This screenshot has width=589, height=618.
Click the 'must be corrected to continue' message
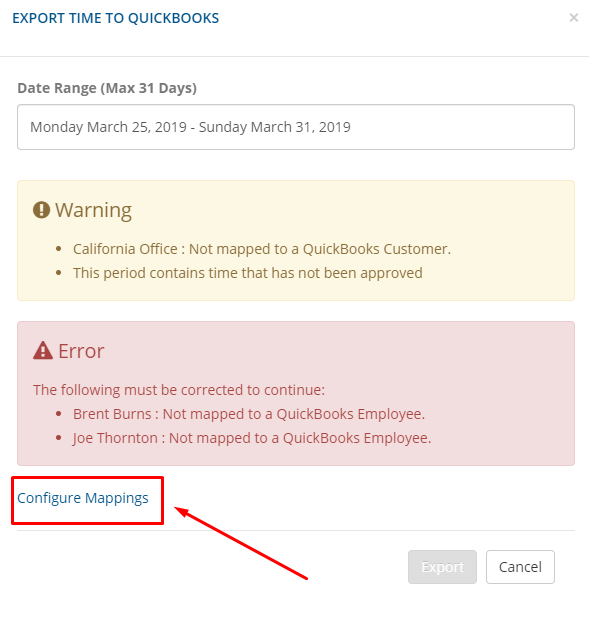[x=179, y=390]
